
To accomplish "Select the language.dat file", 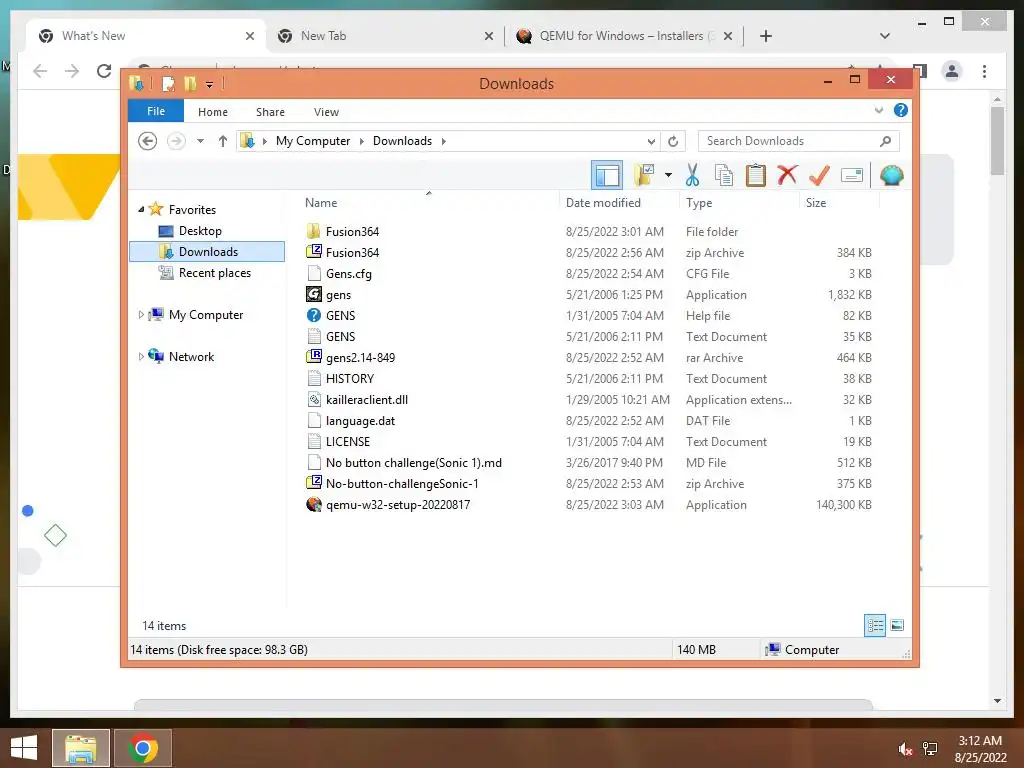I will [x=360, y=421].
